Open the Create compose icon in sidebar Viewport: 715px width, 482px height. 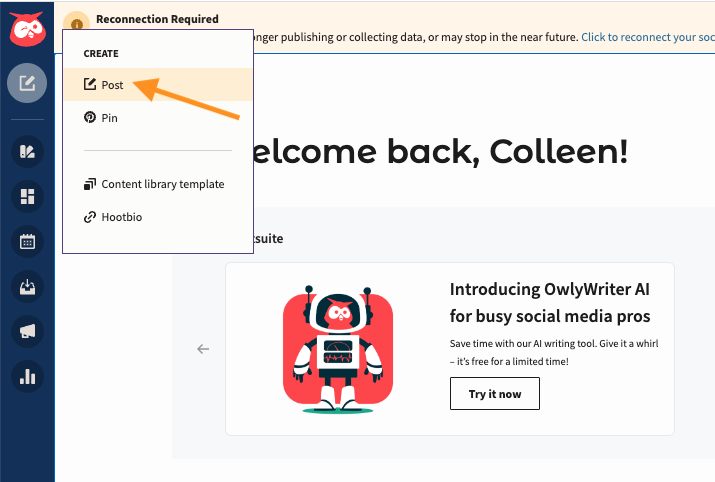point(27,83)
